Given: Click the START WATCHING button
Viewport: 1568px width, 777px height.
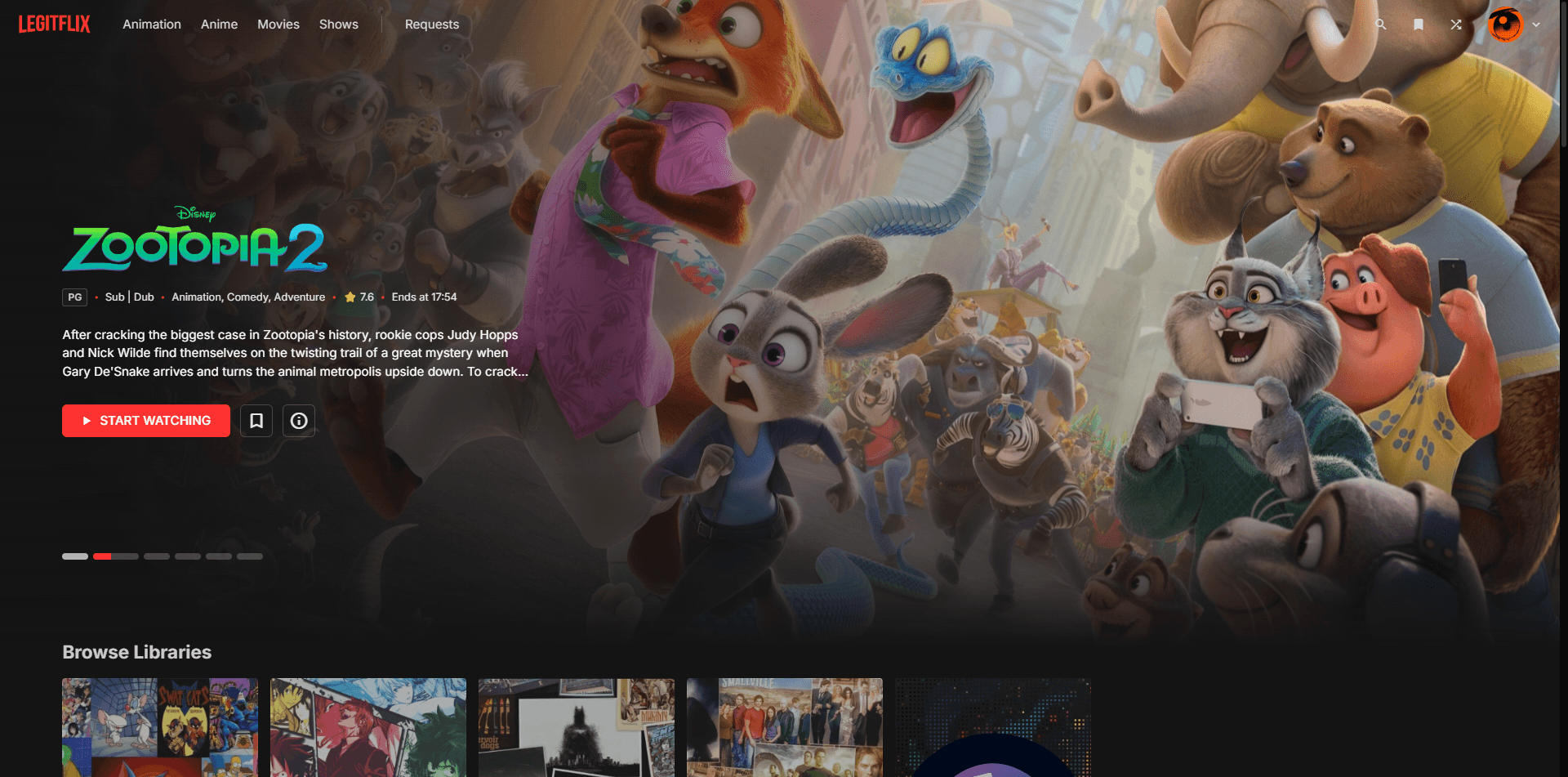Looking at the screenshot, I should click(x=146, y=421).
